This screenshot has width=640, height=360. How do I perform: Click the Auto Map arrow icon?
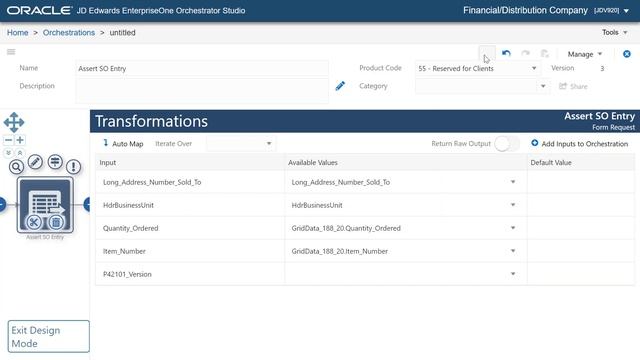(105, 143)
